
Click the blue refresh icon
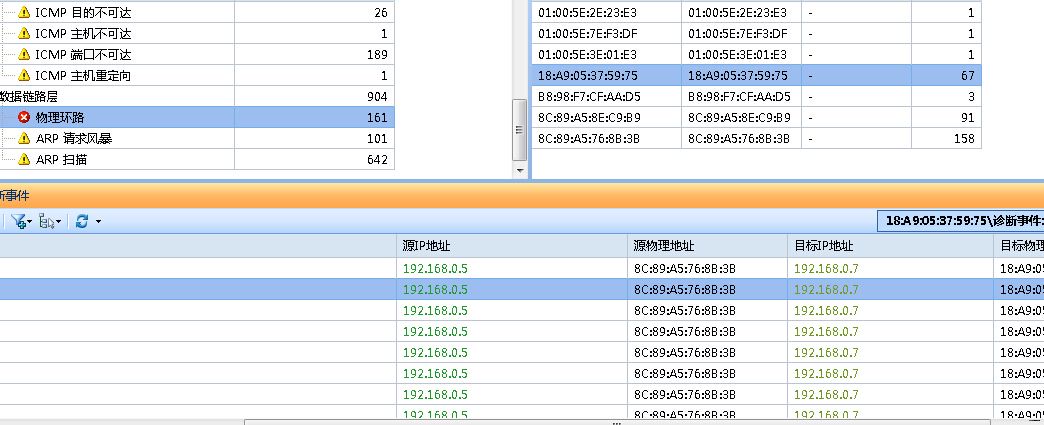pyautogui.click(x=82, y=221)
